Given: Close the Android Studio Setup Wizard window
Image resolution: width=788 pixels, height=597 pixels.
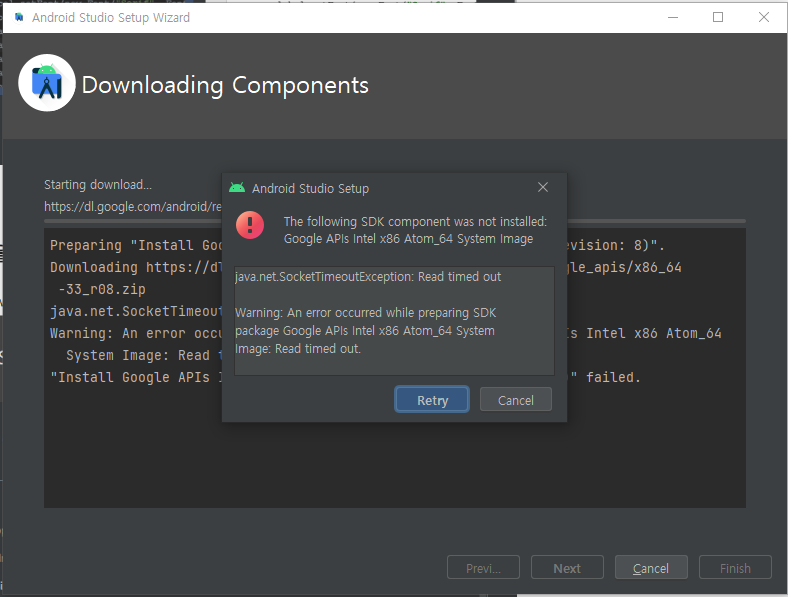Looking at the screenshot, I should [764, 17].
